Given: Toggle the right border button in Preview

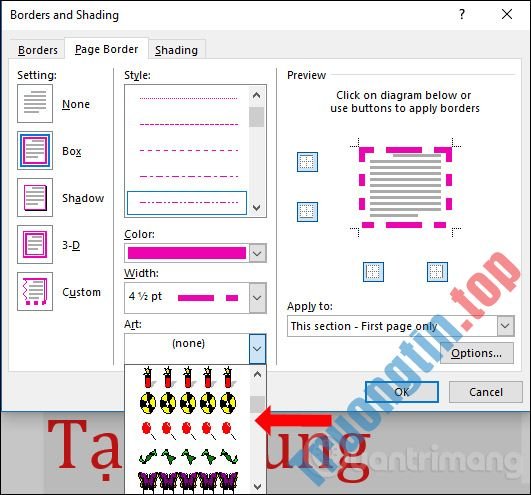Looking at the screenshot, I should click(437, 272).
